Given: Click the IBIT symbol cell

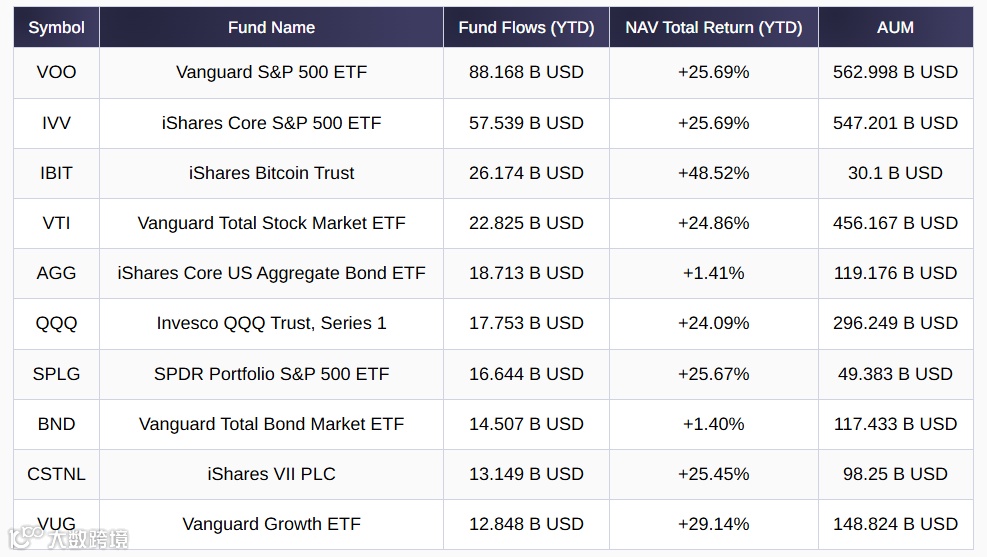Looking at the screenshot, I should [56, 173].
